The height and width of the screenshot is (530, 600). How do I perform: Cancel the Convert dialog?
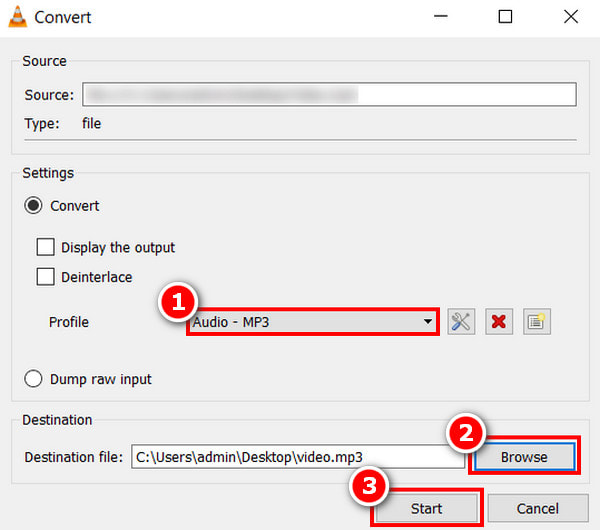tap(538, 508)
